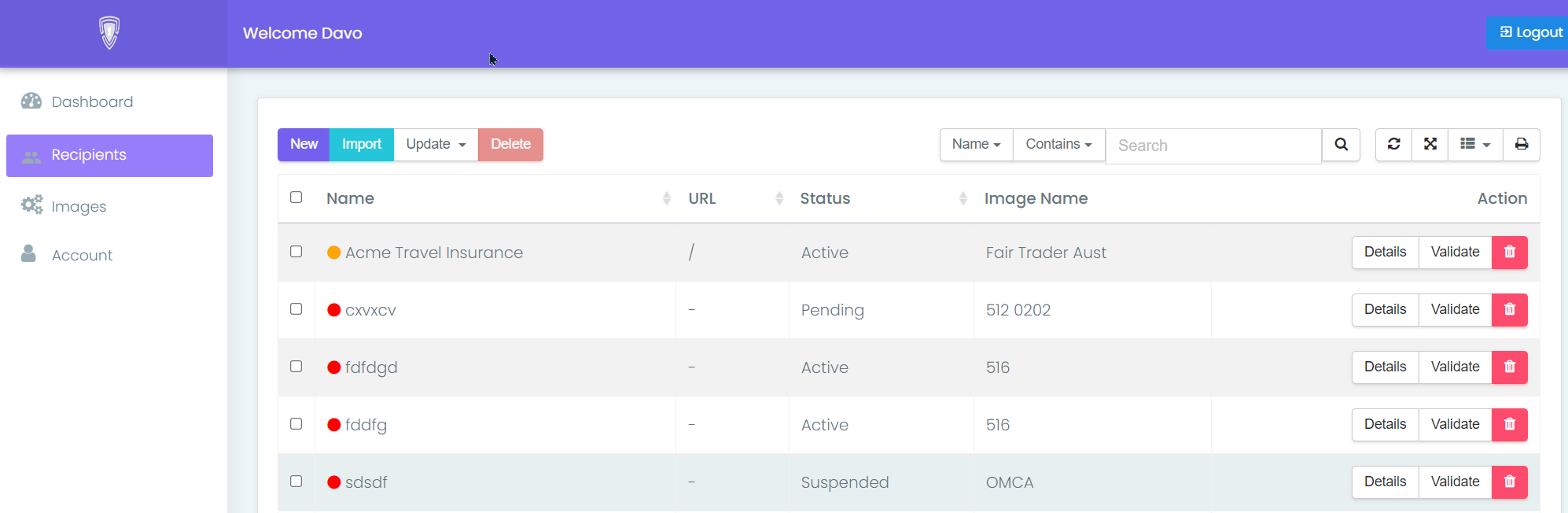Open the Contains filter dropdown
The height and width of the screenshot is (513, 1568).
[1059, 145]
